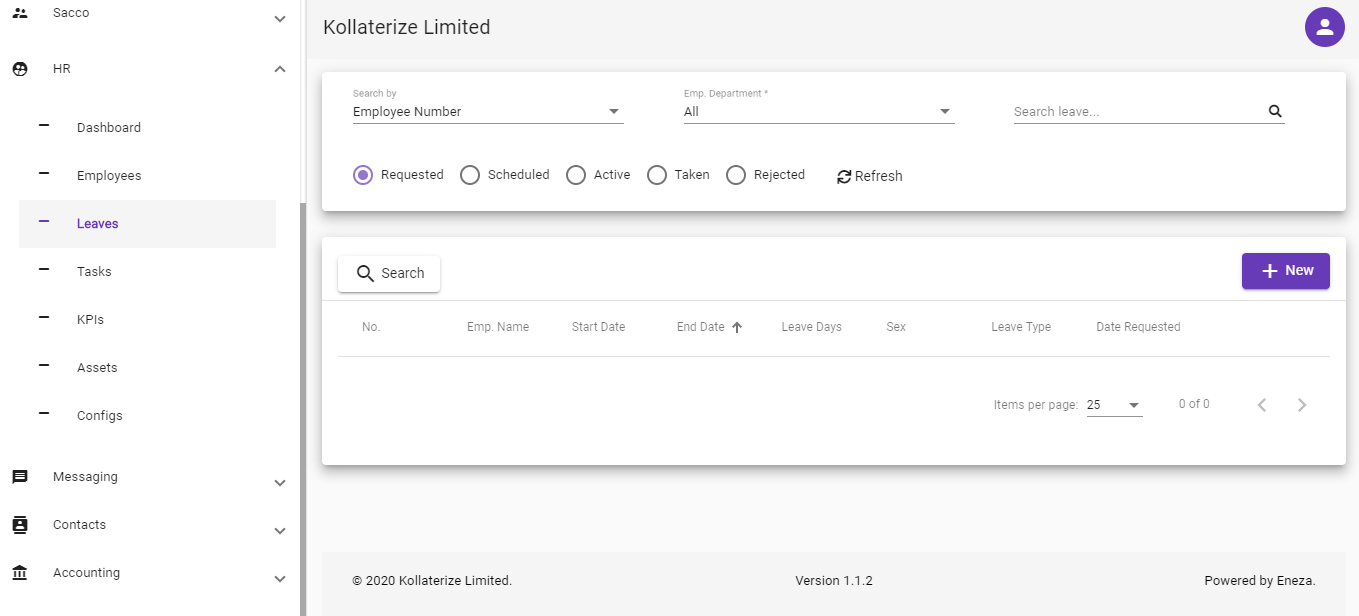Click the 0 of 0 pagination label
Image resolution: width=1359 pixels, height=616 pixels.
point(1194,404)
